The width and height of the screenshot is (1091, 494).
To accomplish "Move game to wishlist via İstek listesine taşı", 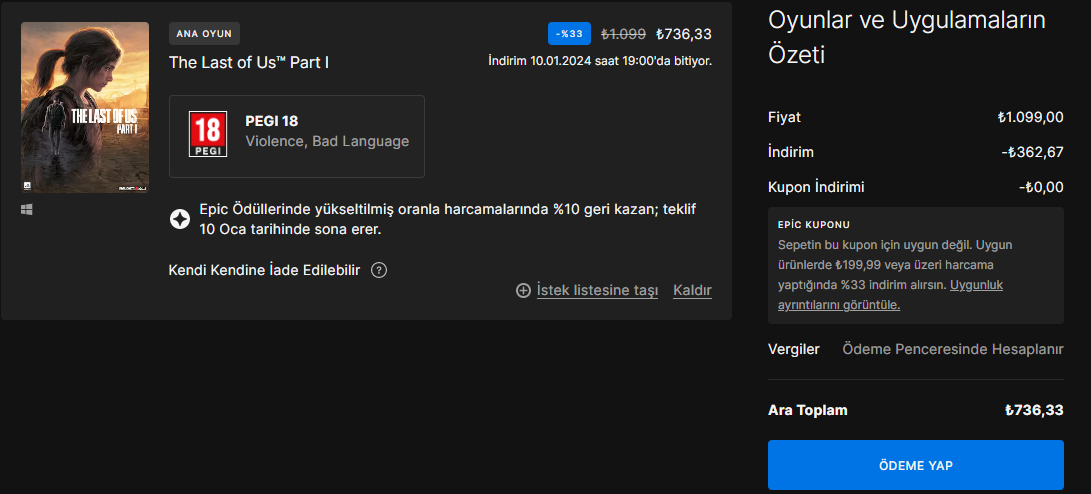I will [x=597, y=291].
